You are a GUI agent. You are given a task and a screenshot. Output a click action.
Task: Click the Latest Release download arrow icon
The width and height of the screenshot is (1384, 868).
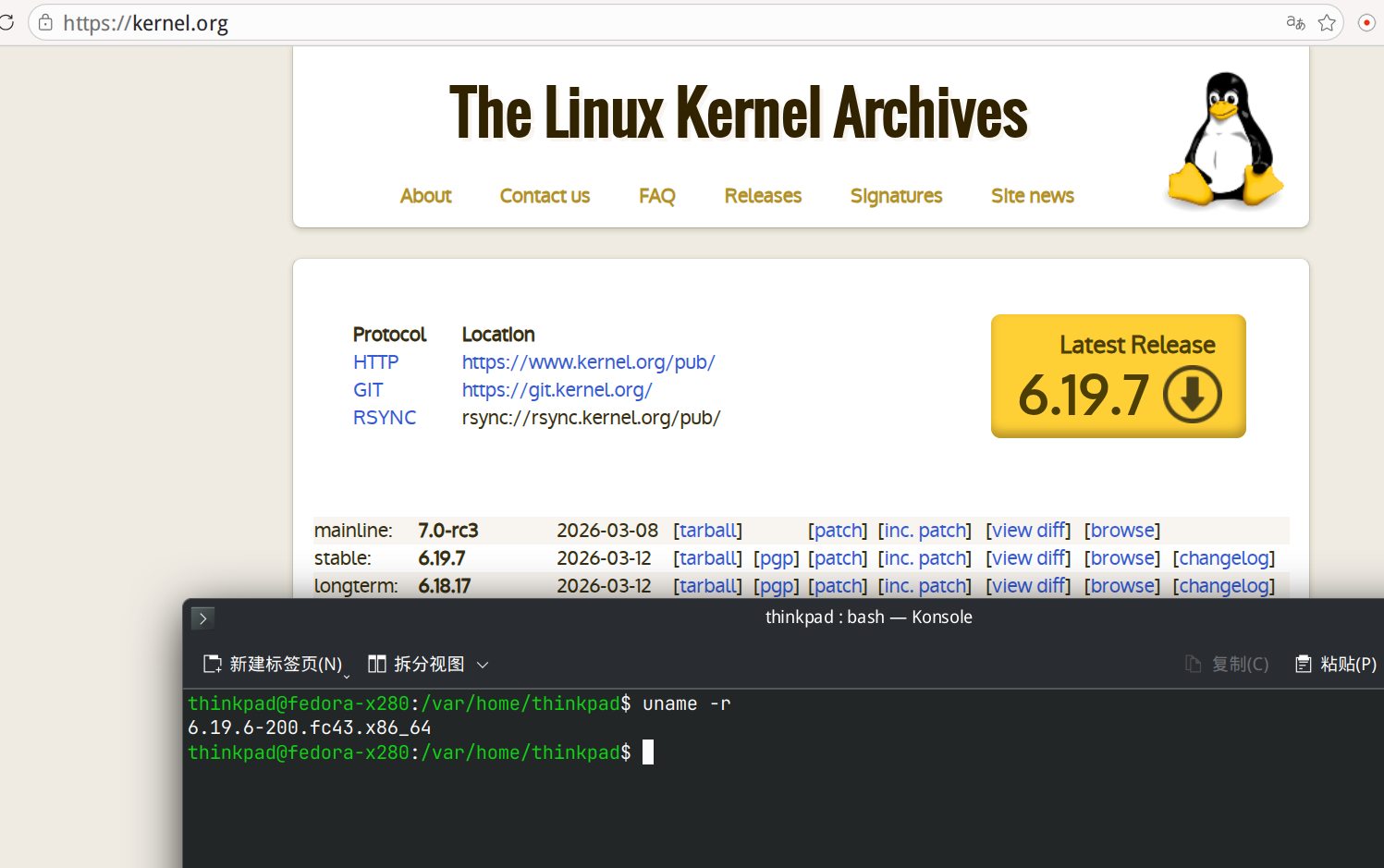point(1193,395)
